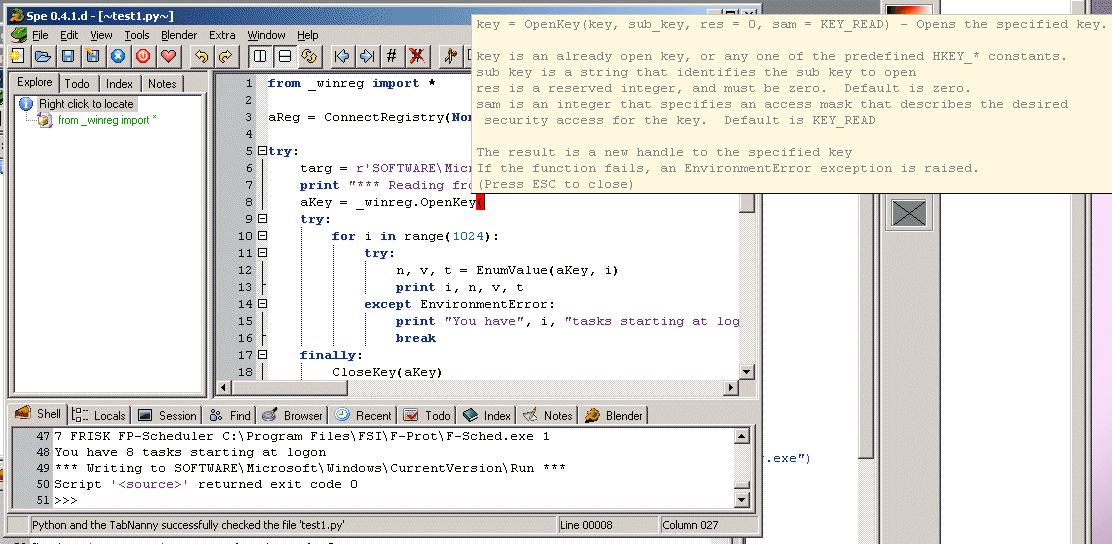Screen dimensions: 1112x544
Task: Open the Extra menu
Action: click(222, 35)
